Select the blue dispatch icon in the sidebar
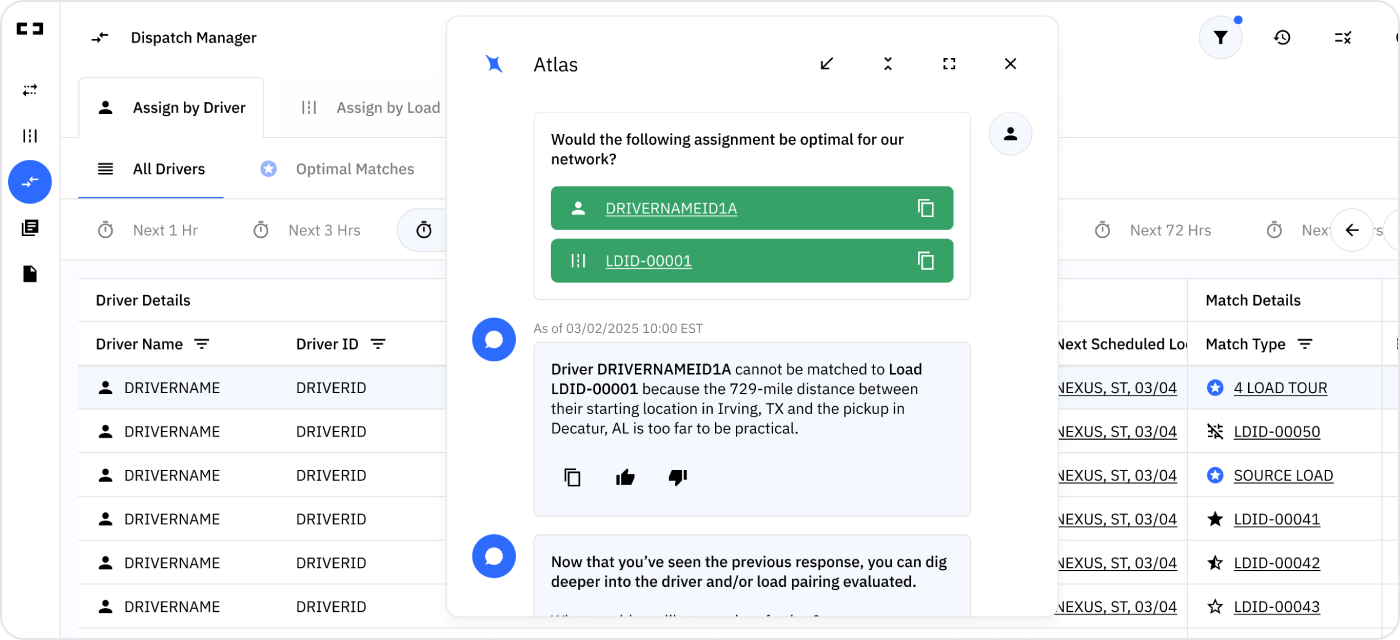The height and width of the screenshot is (640, 1400). (30, 182)
